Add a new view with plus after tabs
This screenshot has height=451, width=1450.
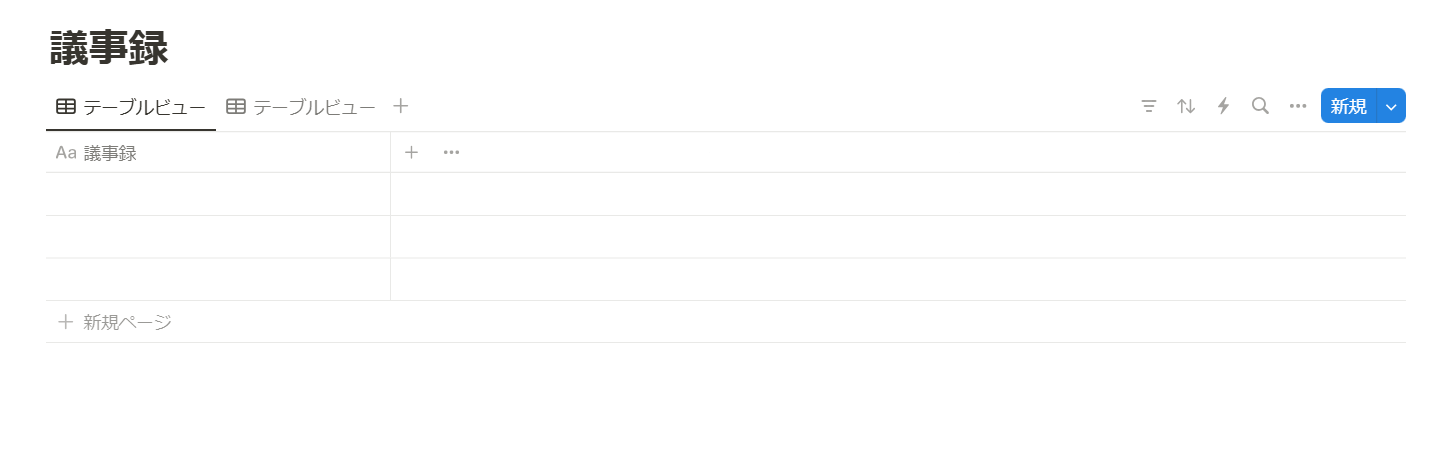pos(401,106)
